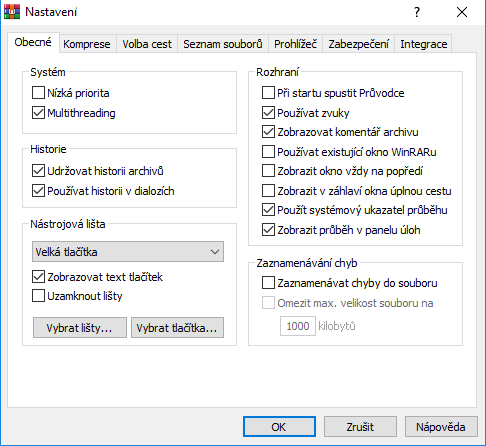
Task: Click Omezit max. velikost souboru checkbox
Action: (268, 303)
